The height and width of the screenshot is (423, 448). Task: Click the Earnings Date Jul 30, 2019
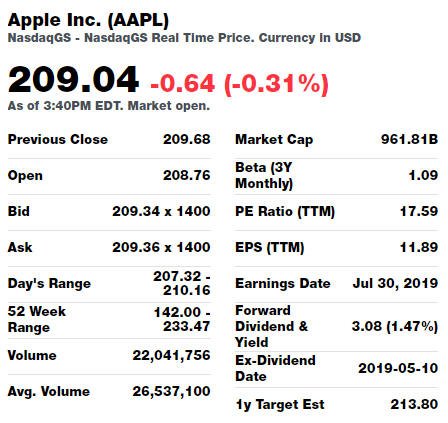tap(395, 283)
